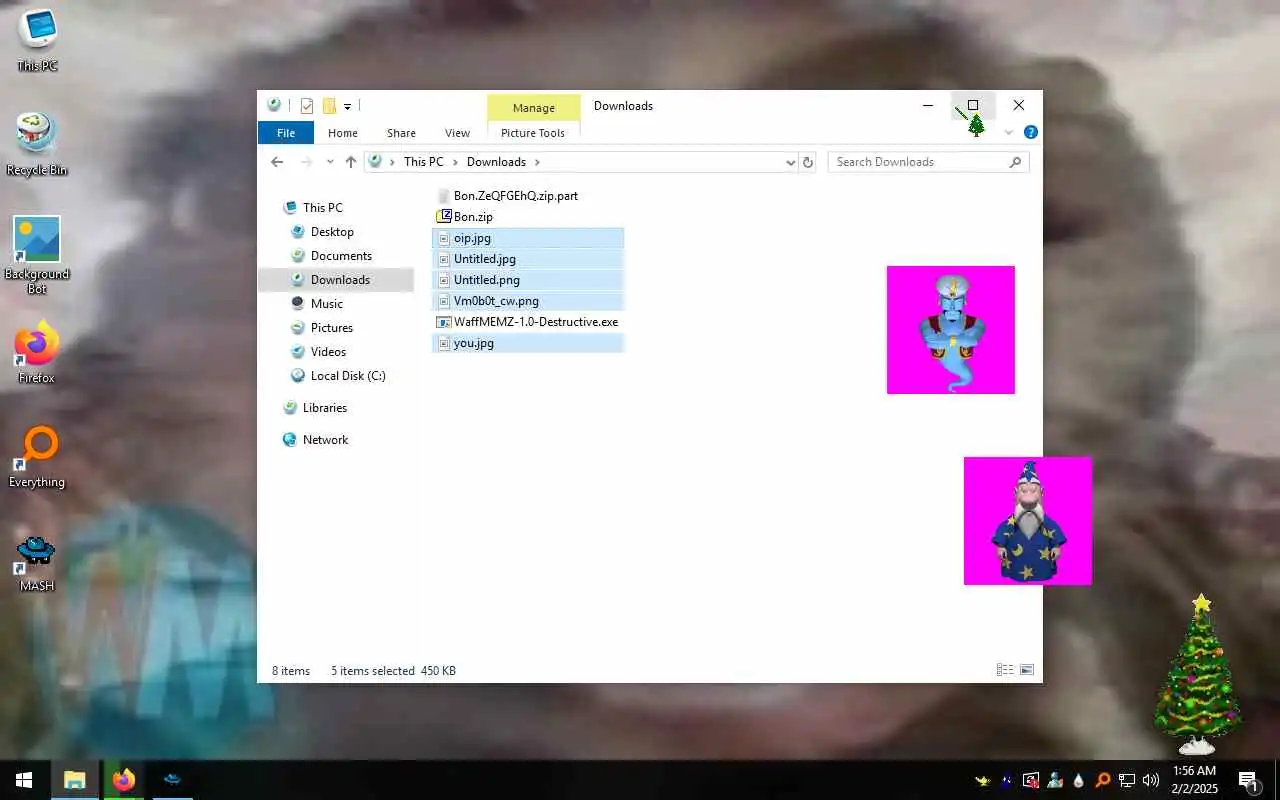Image resolution: width=1280 pixels, height=800 pixels.
Task: Open Desktop in the navigation pane
Action: click(332, 232)
